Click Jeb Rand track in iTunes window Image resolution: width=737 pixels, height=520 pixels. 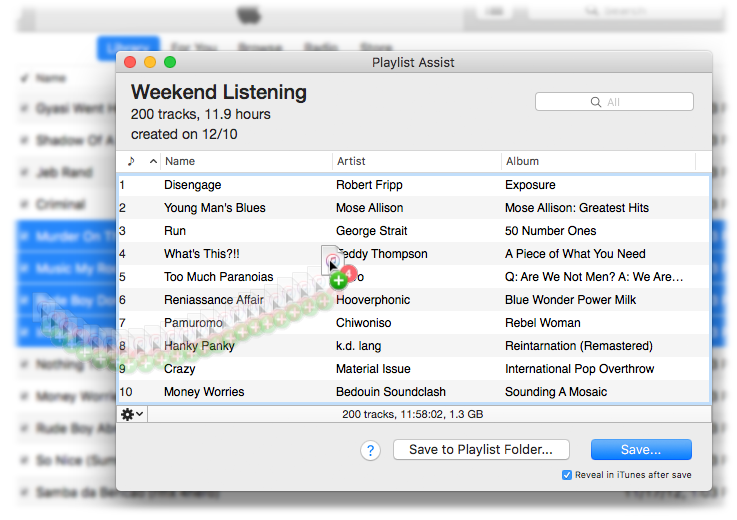click(x=64, y=173)
